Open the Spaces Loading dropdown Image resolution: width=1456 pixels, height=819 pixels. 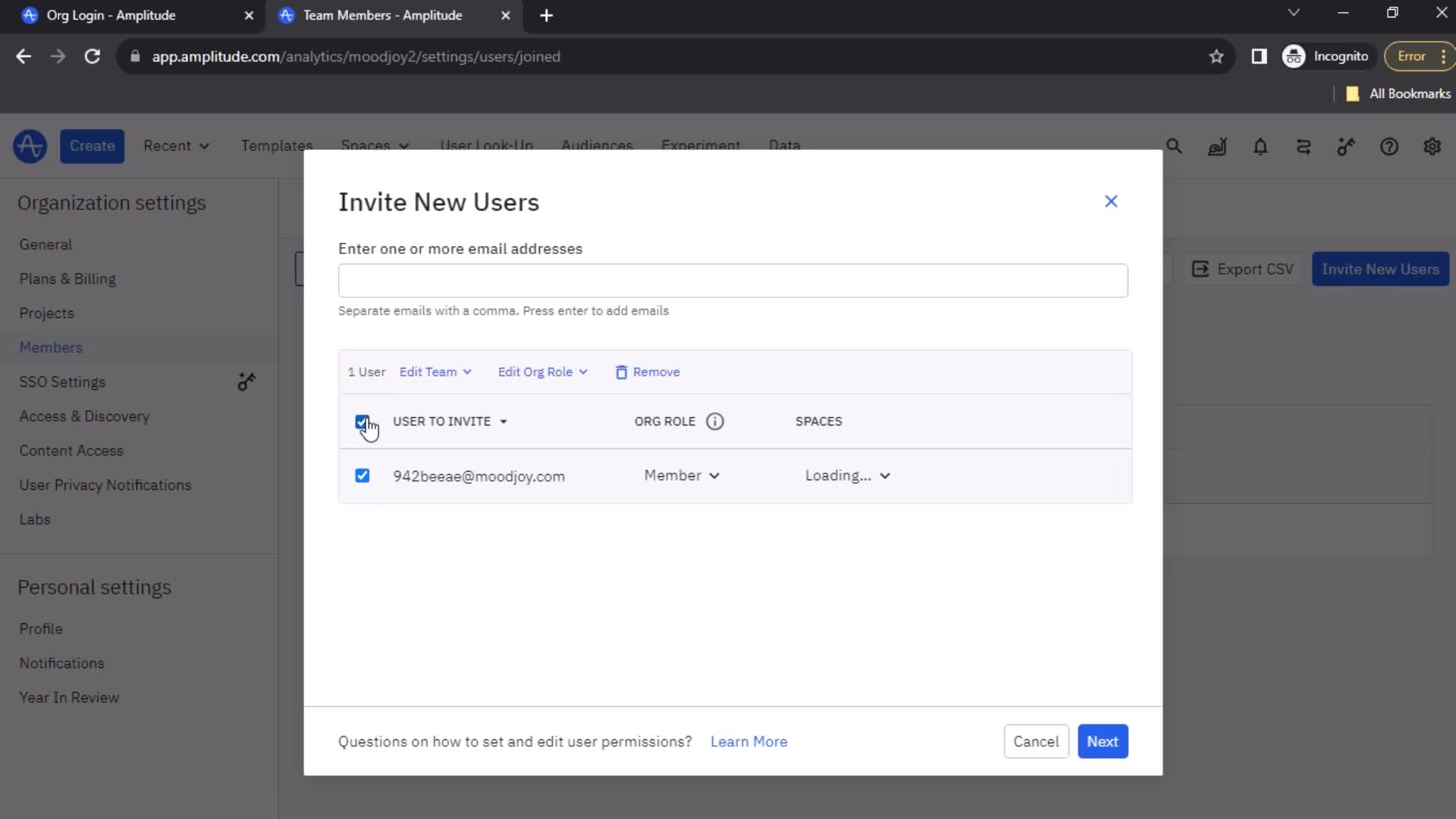[847, 475]
